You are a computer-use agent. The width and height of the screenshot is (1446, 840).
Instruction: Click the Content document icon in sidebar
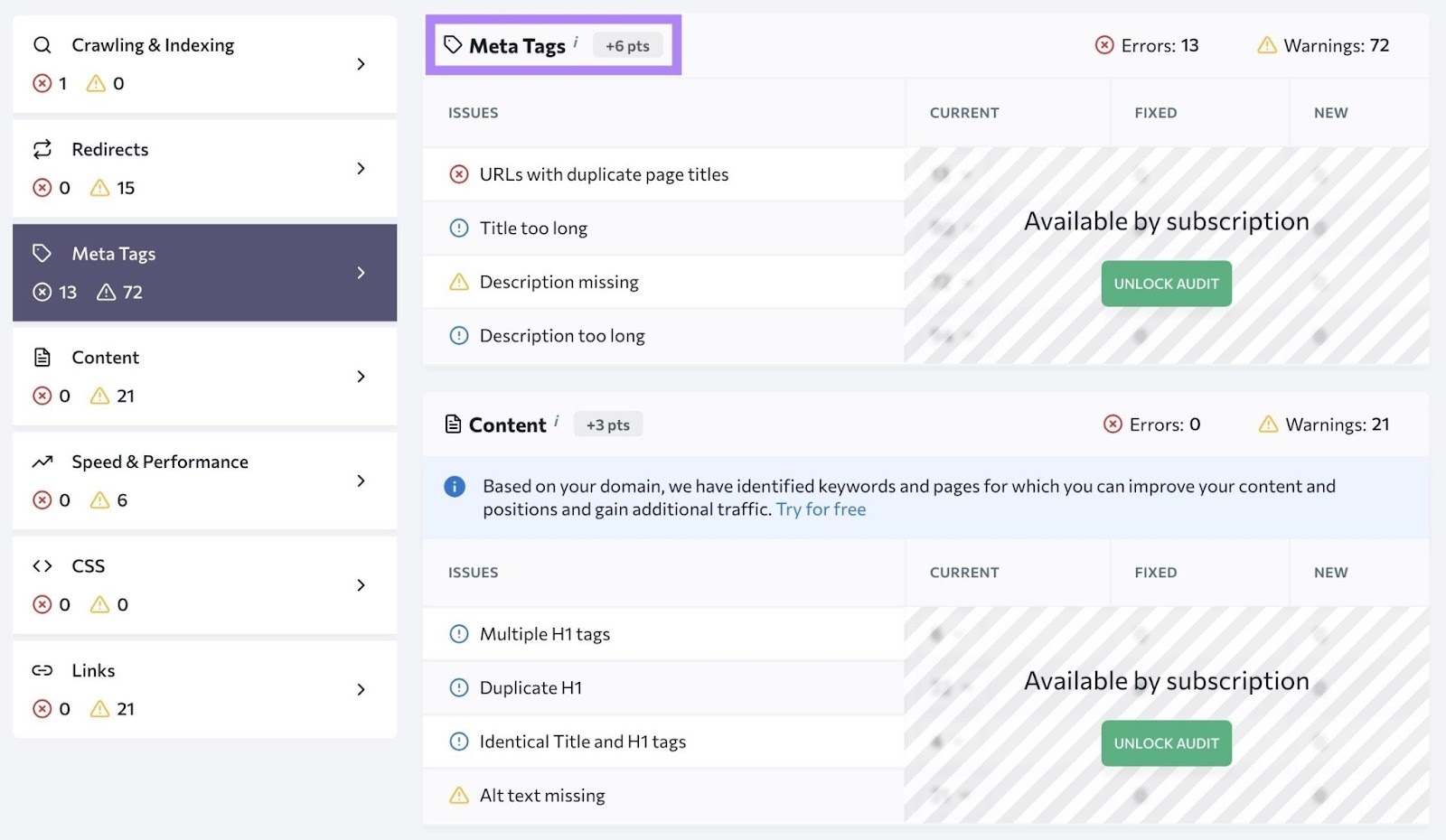point(42,358)
